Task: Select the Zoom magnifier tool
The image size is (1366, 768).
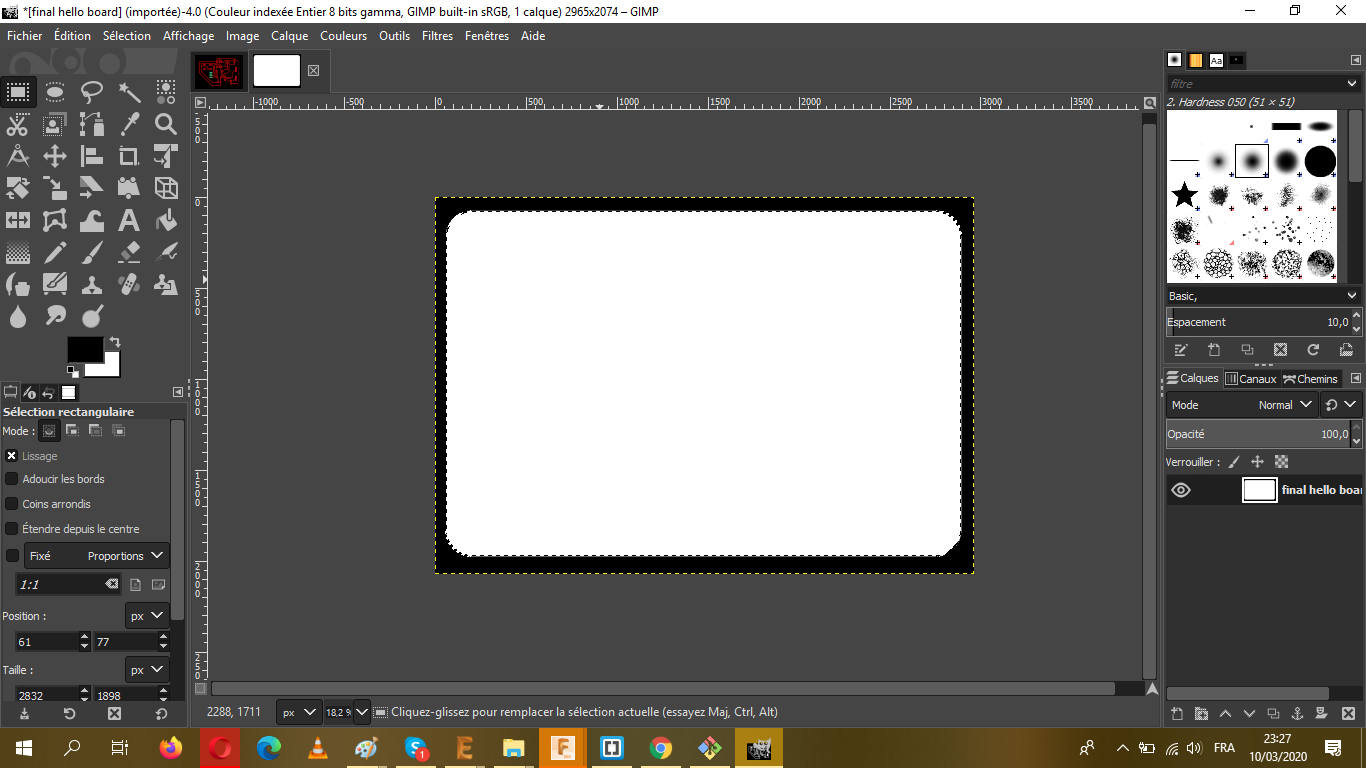Action: (x=166, y=125)
